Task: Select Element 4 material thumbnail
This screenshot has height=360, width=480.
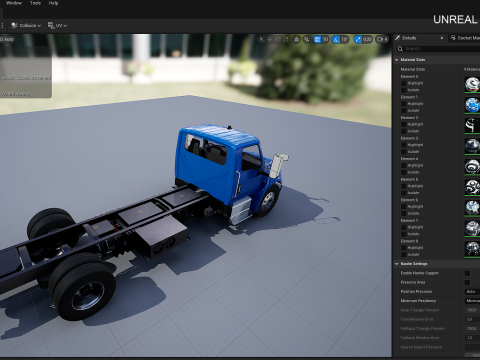Action: (x=472, y=167)
